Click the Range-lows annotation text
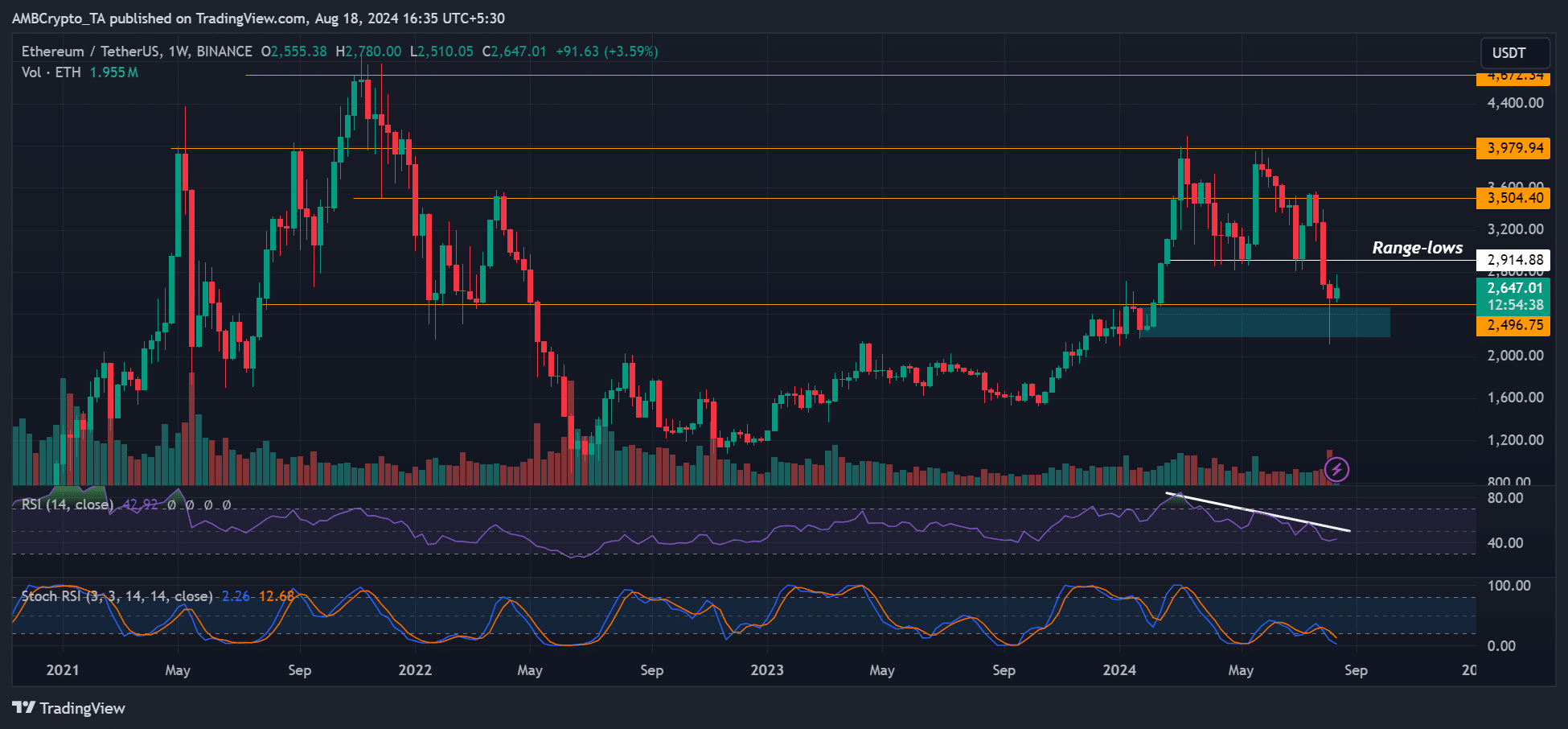The image size is (1568, 729). click(1417, 248)
